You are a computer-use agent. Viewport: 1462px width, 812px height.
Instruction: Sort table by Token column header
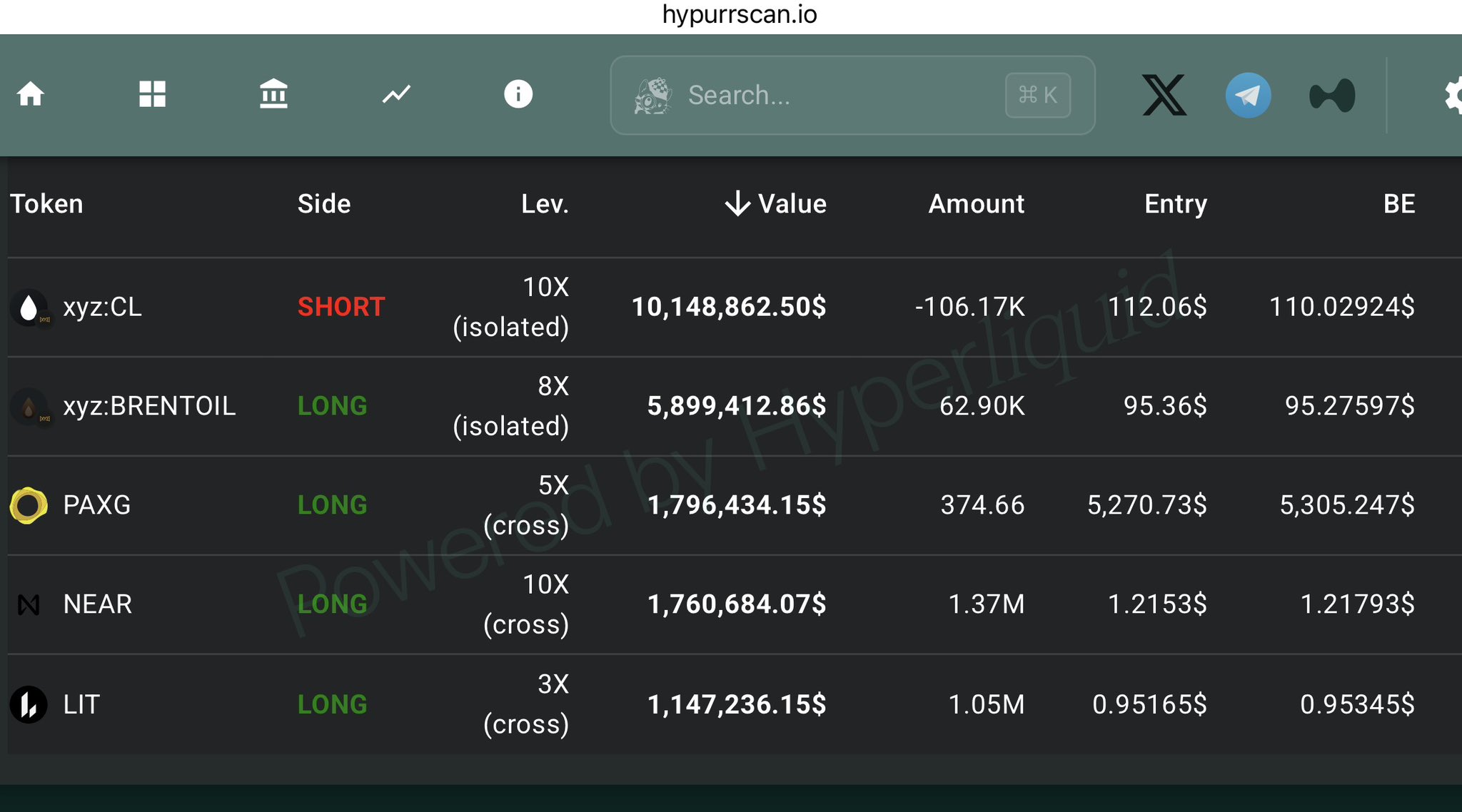click(46, 204)
